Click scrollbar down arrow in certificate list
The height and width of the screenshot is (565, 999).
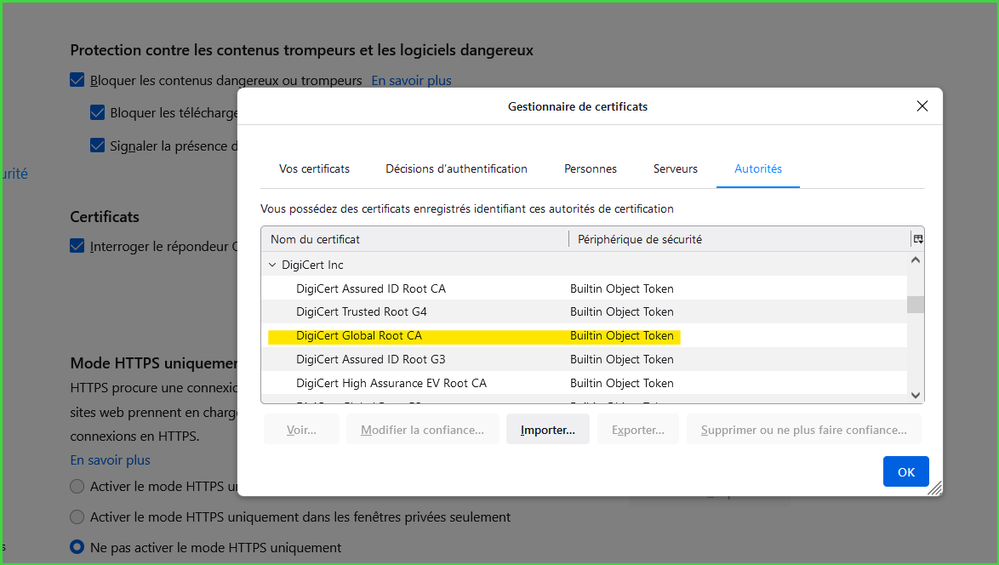click(x=916, y=395)
